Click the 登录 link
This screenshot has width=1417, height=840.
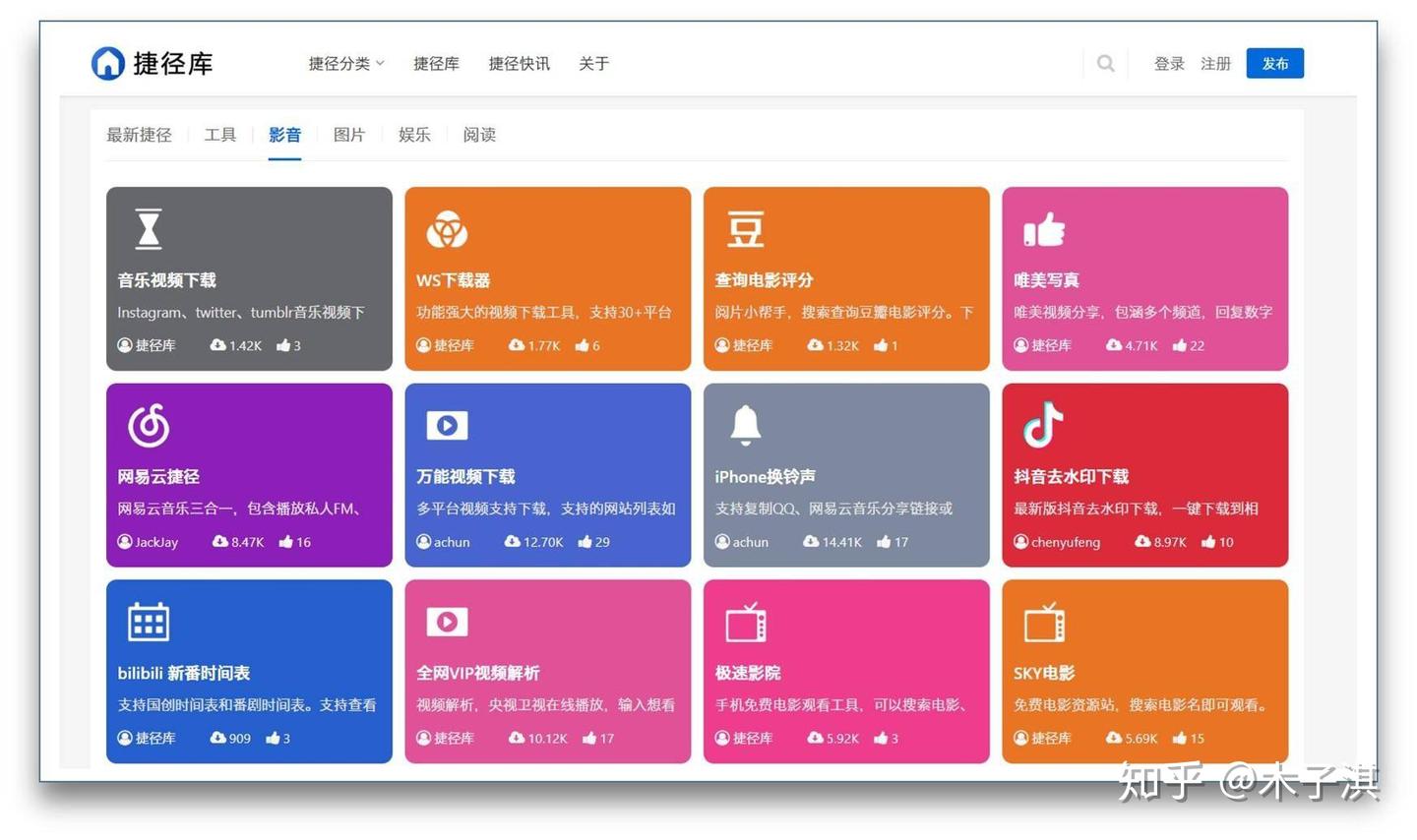pyautogui.click(x=1169, y=64)
